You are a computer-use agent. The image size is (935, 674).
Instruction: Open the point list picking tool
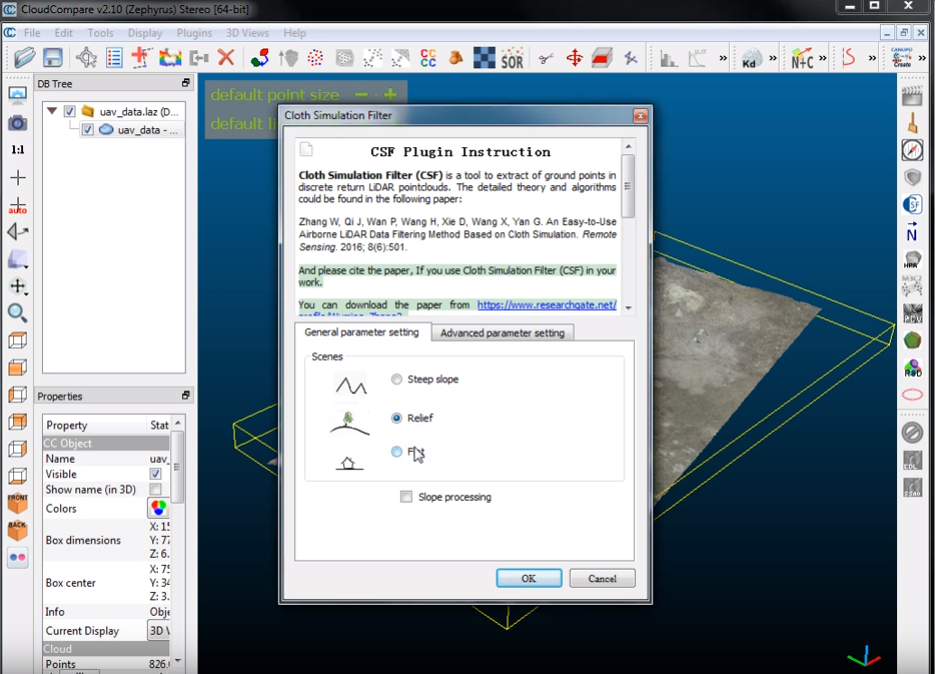pos(114,58)
